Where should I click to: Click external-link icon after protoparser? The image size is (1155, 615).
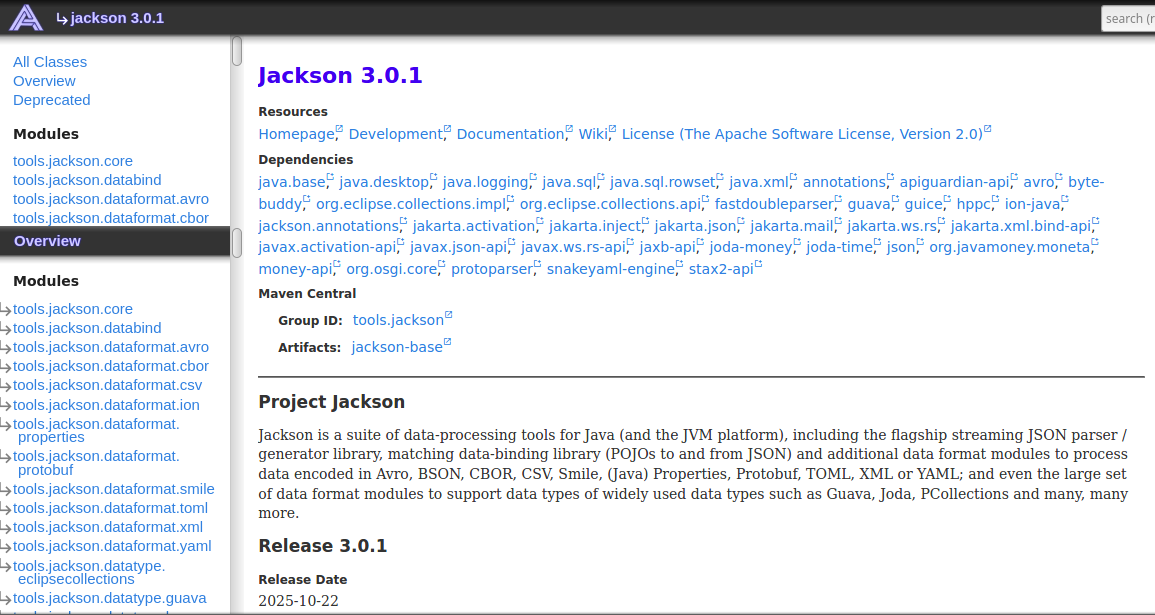point(537,264)
